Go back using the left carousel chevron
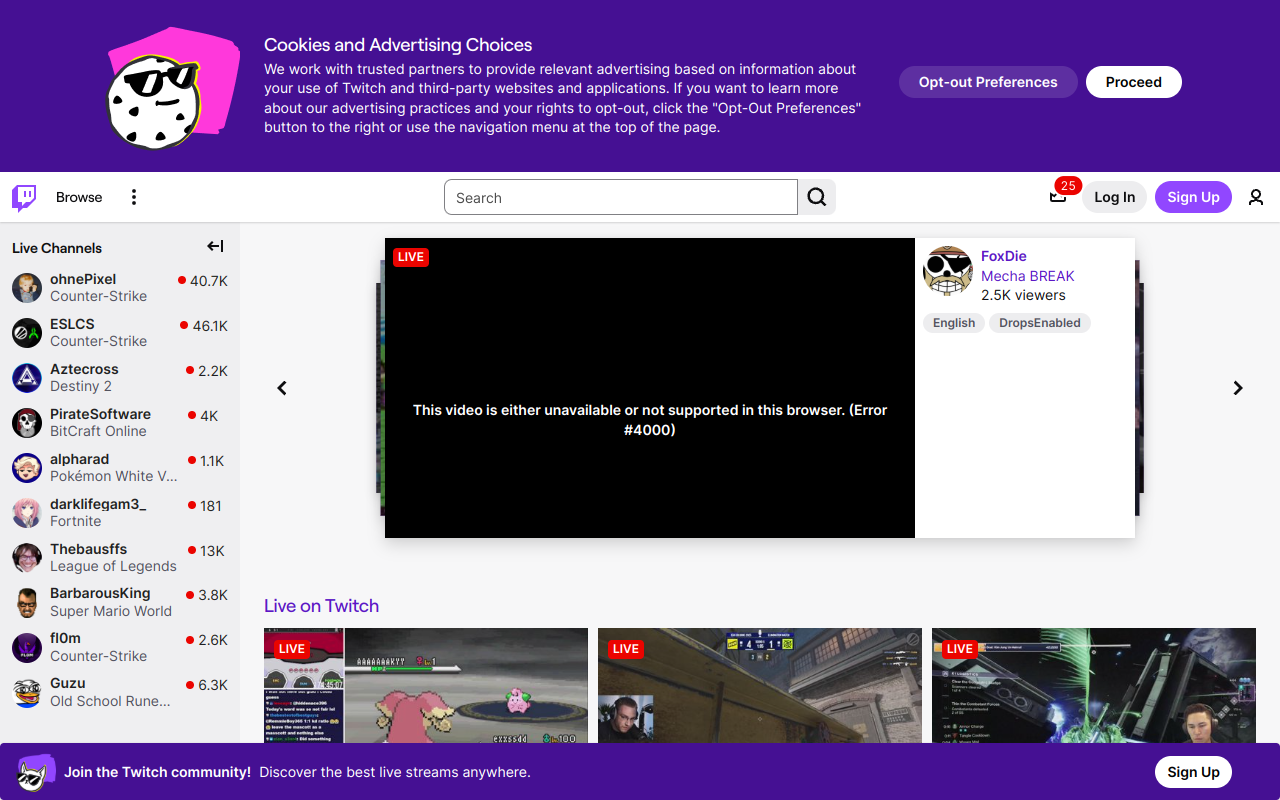This screenshot has width=1280, height=800. [x=281, y=388]
